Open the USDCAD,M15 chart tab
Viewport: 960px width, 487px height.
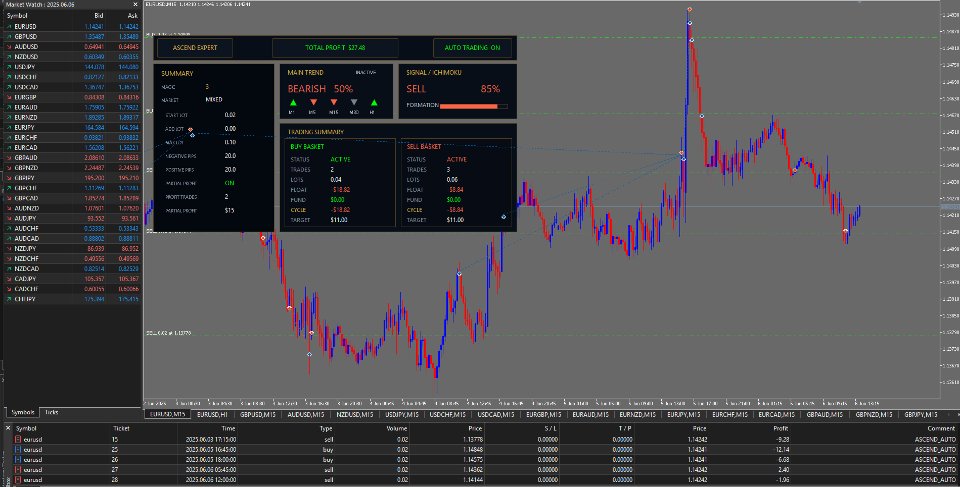pos(497,415)
